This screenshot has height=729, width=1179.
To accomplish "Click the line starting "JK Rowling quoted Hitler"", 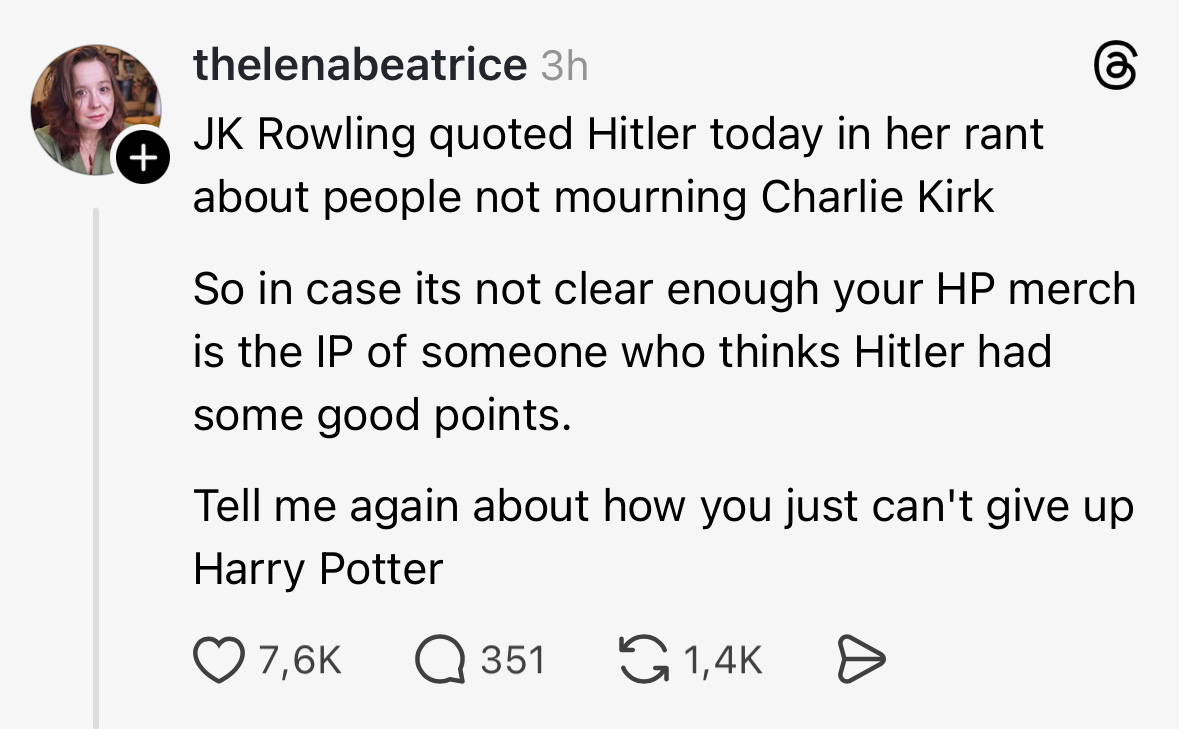I will click(x=618, y=134).
